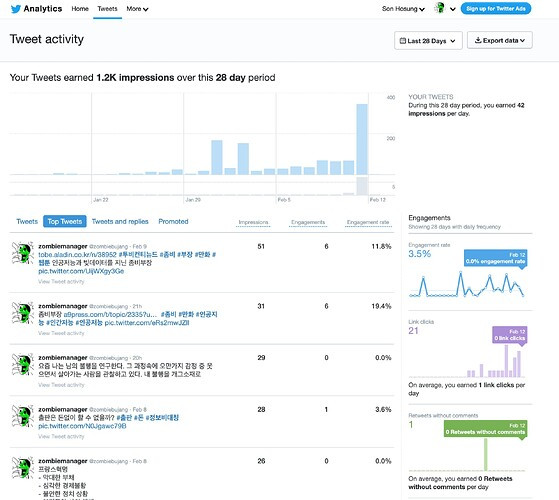Select the Top Tweets tab
The width and height of the screenshot is (559, 500).
tap(65, 221)
